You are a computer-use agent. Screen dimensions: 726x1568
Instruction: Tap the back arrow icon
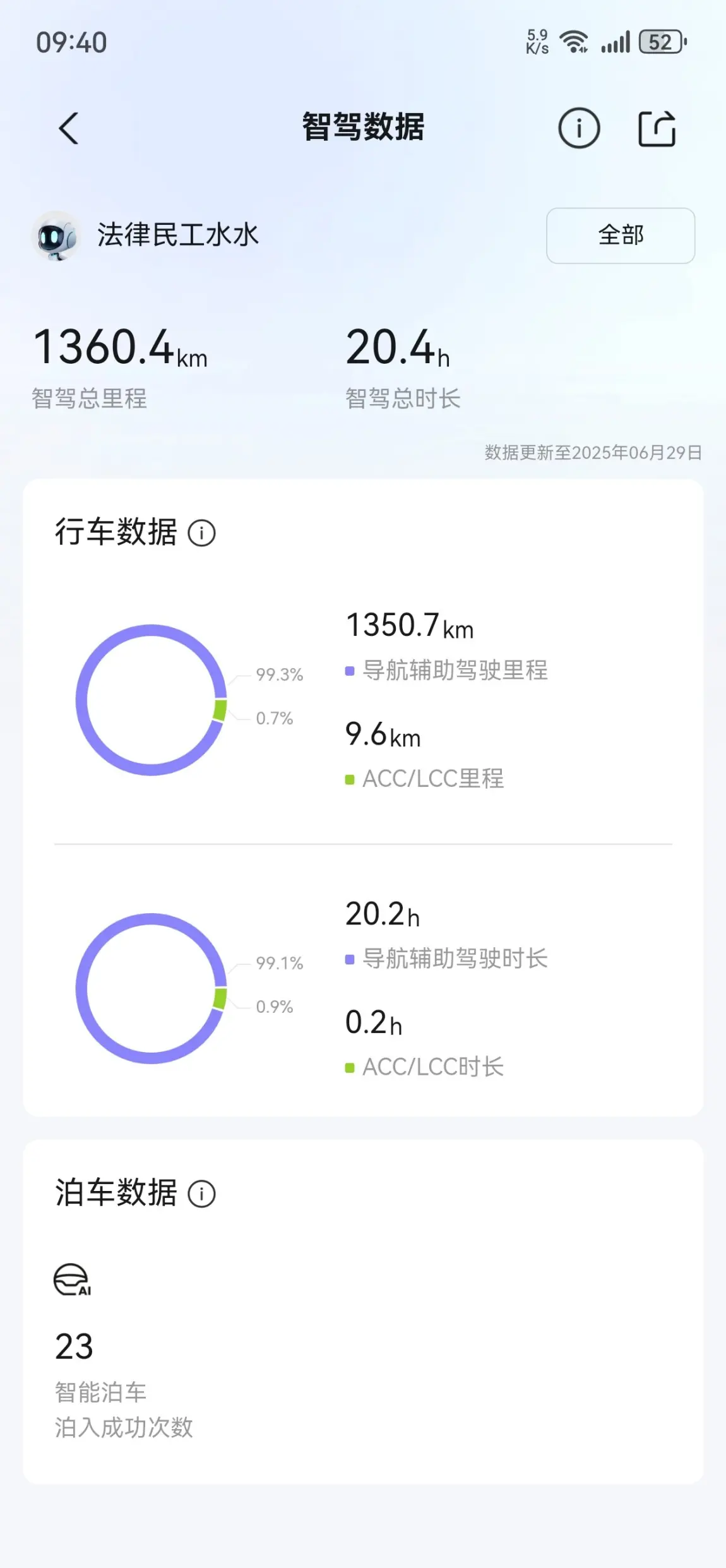[69, 128]
